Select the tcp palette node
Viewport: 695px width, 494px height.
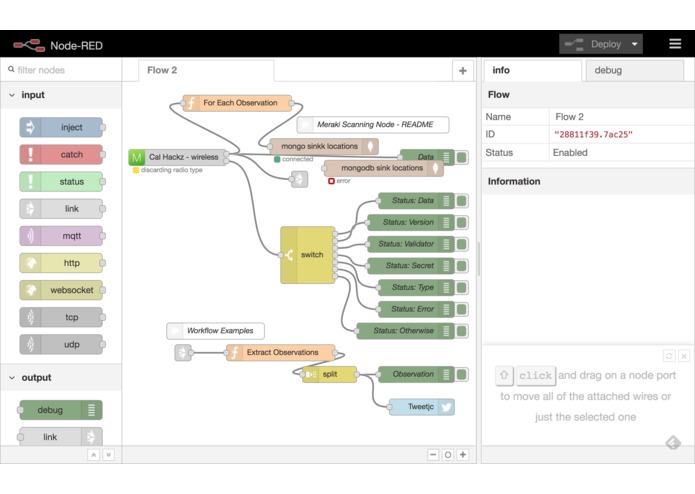(x=61, y=317)
